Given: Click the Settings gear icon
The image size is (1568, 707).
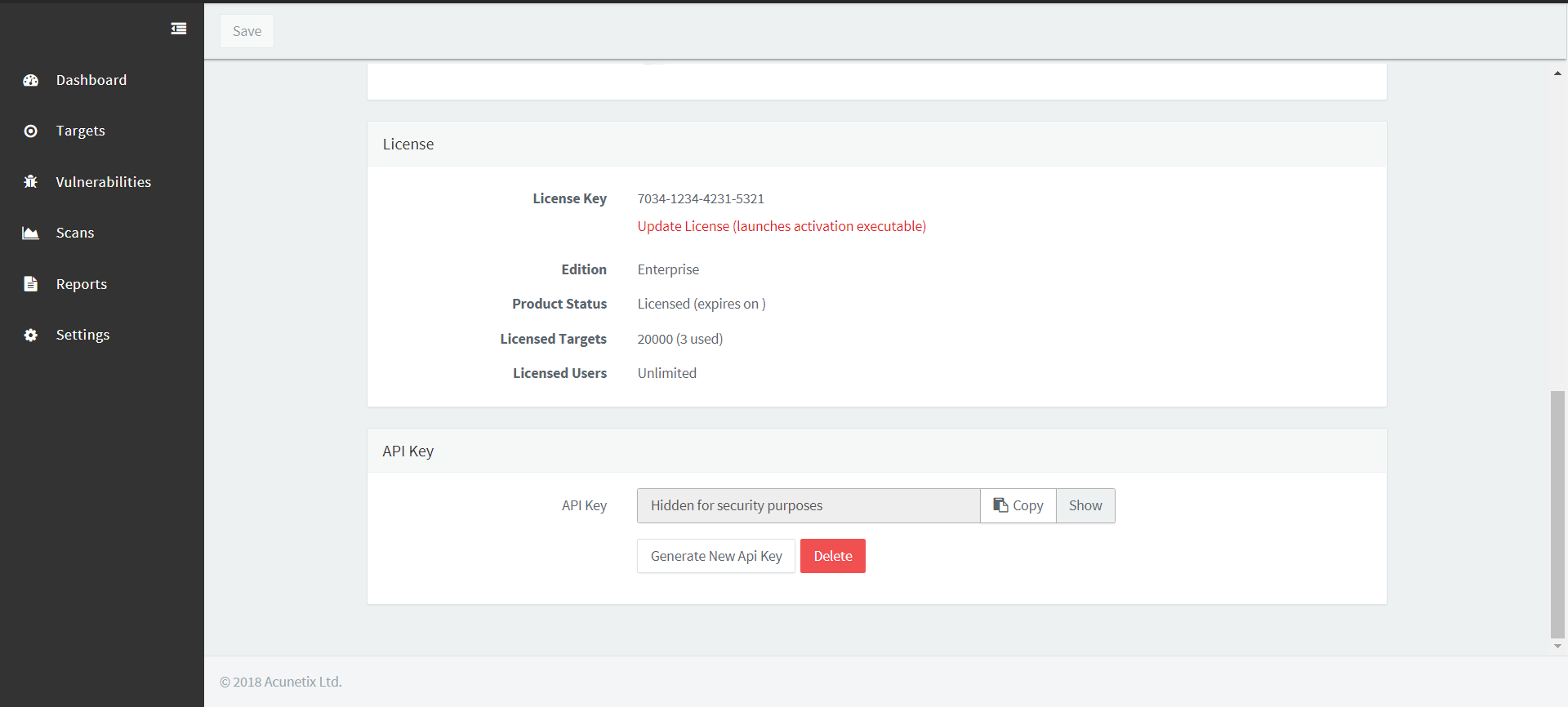Looking at the screenshot, I should click(31, 336).
